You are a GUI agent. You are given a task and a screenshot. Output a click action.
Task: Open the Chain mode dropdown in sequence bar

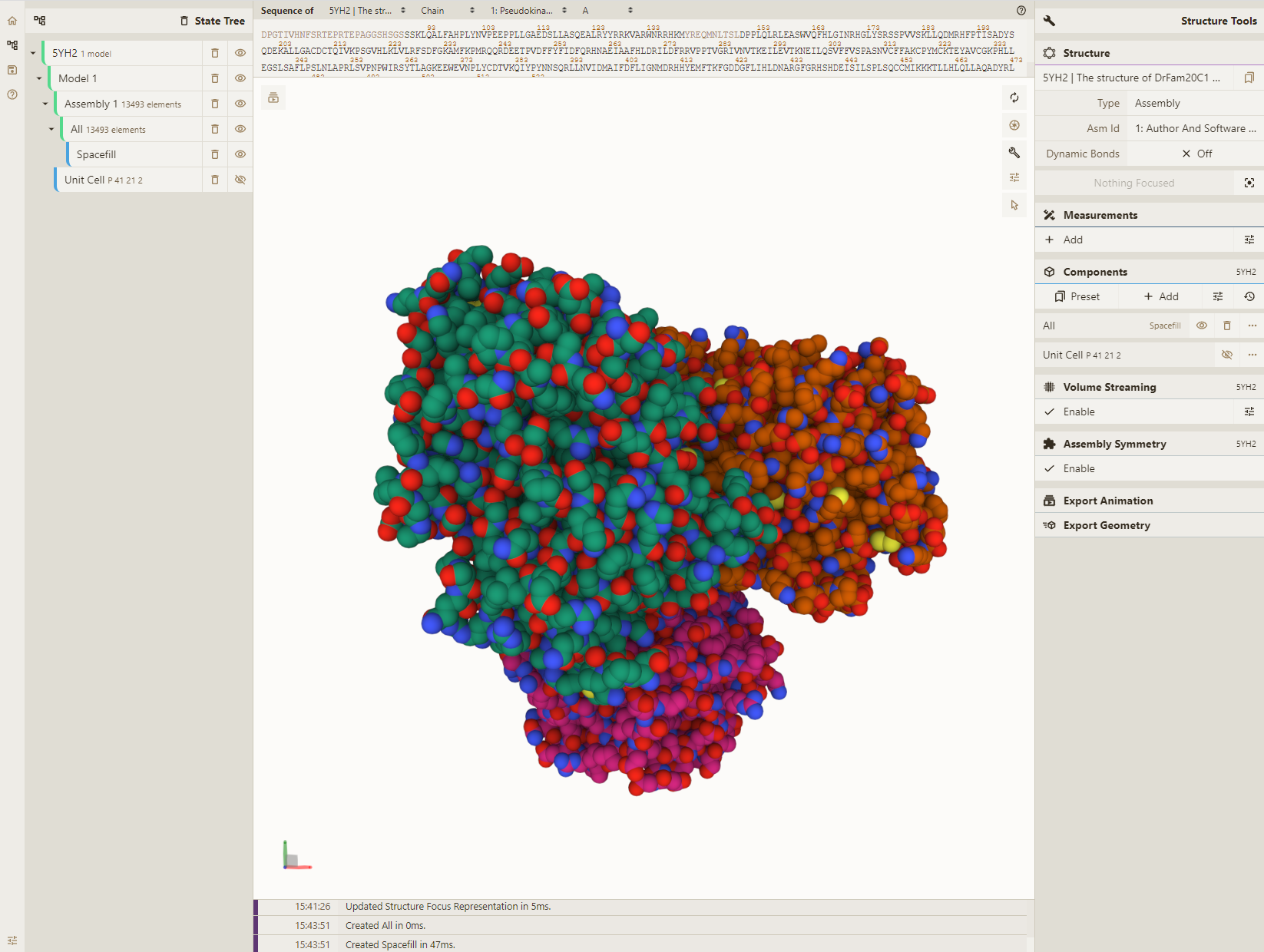[x=448, y=10]
